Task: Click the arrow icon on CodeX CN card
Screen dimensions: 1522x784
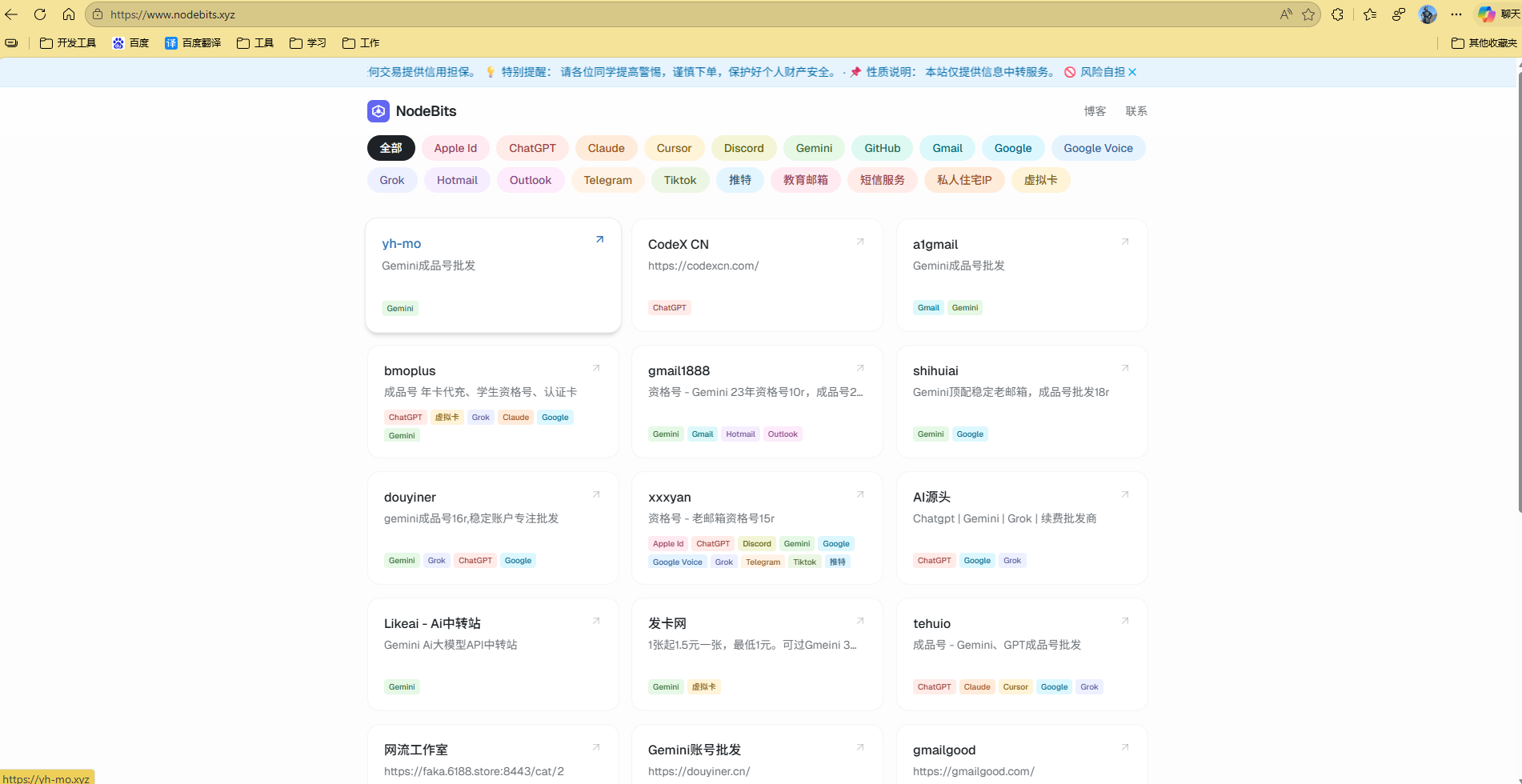Action: (x=860, y=242)
